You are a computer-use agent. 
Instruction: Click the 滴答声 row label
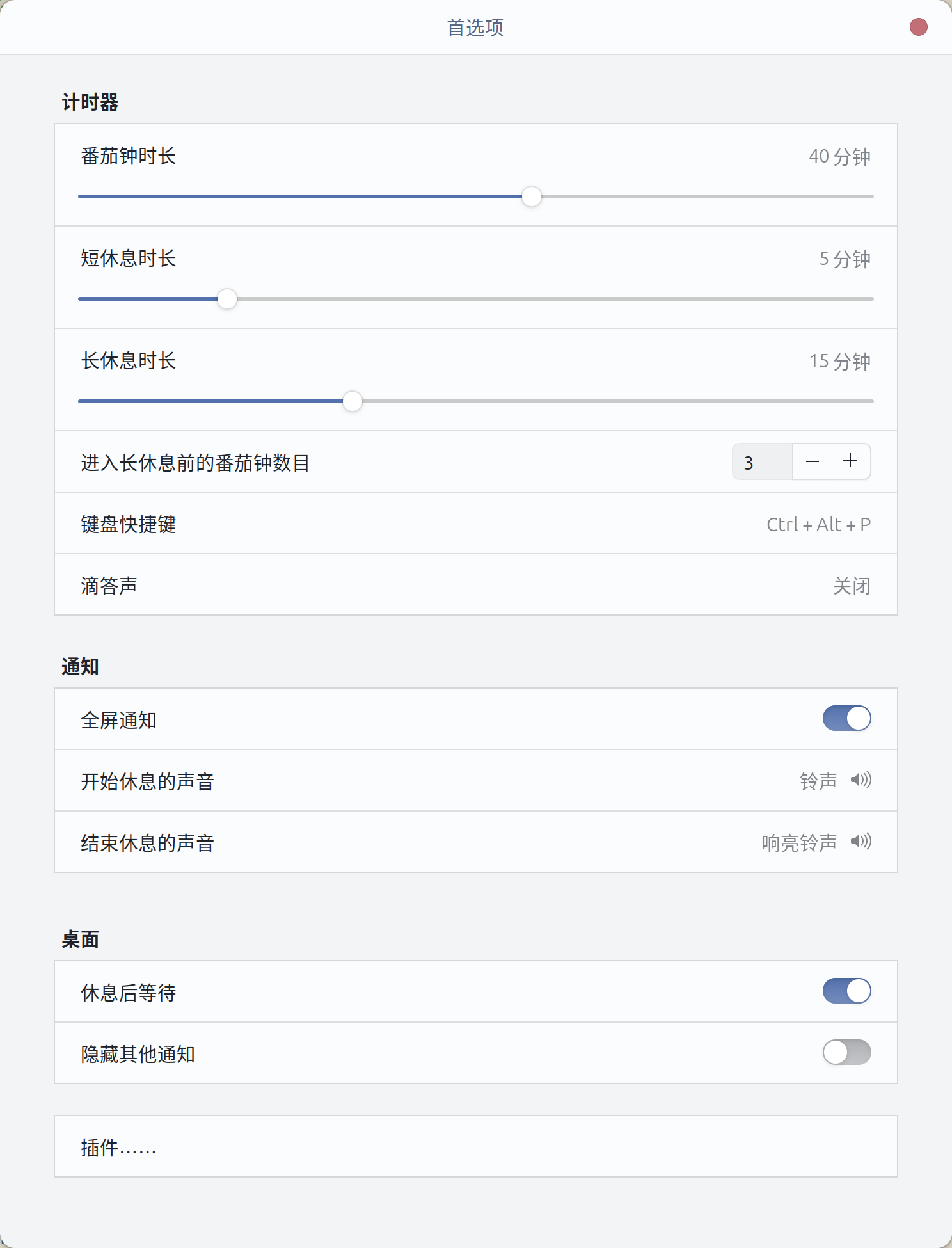coord(109,586)
